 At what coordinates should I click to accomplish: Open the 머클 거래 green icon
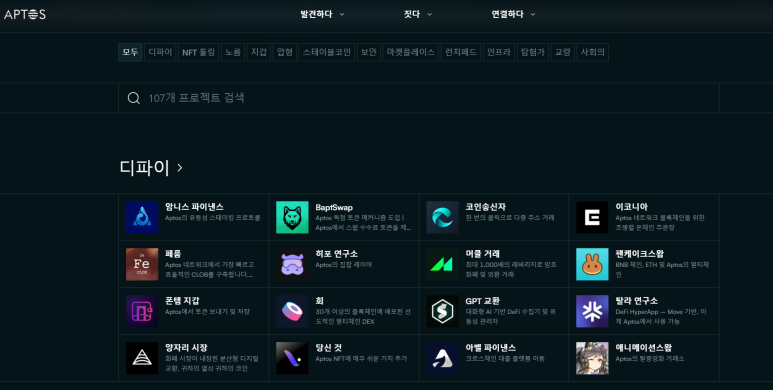point(442,264)
